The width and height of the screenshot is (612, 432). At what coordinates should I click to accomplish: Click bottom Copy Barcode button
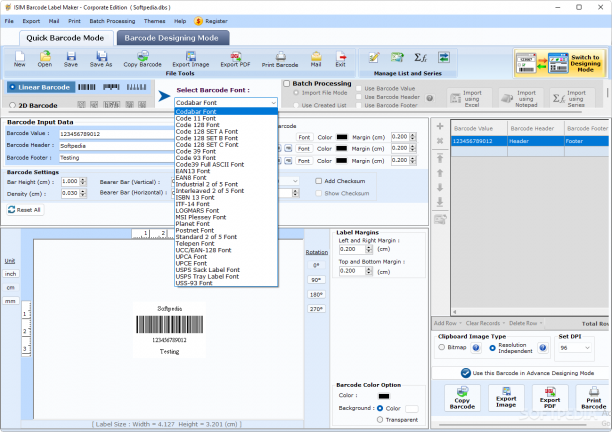pyautogui.click(x=462, y=398)
